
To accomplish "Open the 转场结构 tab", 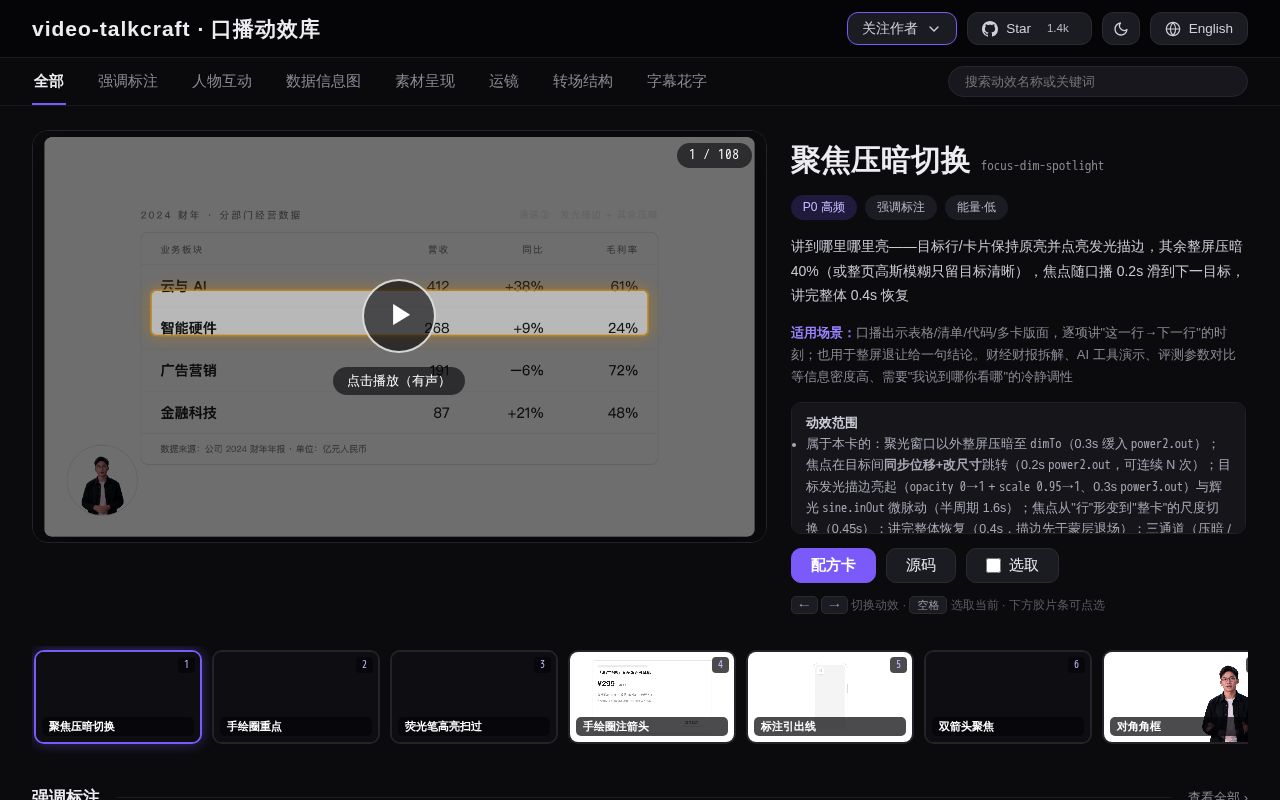I will [583, 81].
